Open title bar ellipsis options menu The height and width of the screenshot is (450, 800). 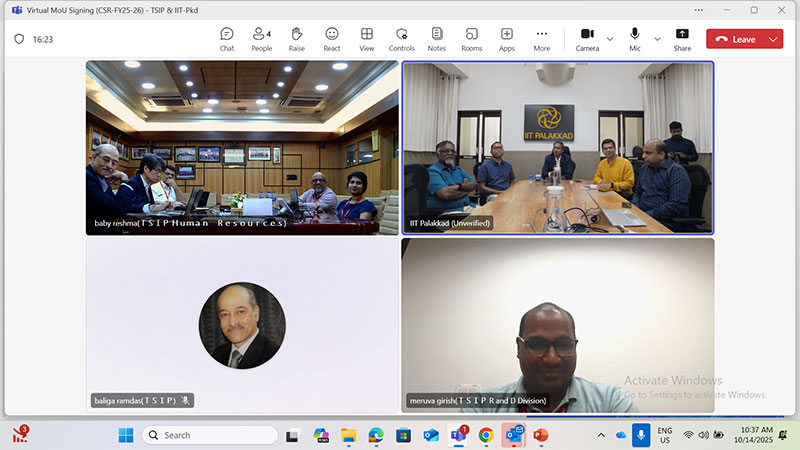[698, 10]
